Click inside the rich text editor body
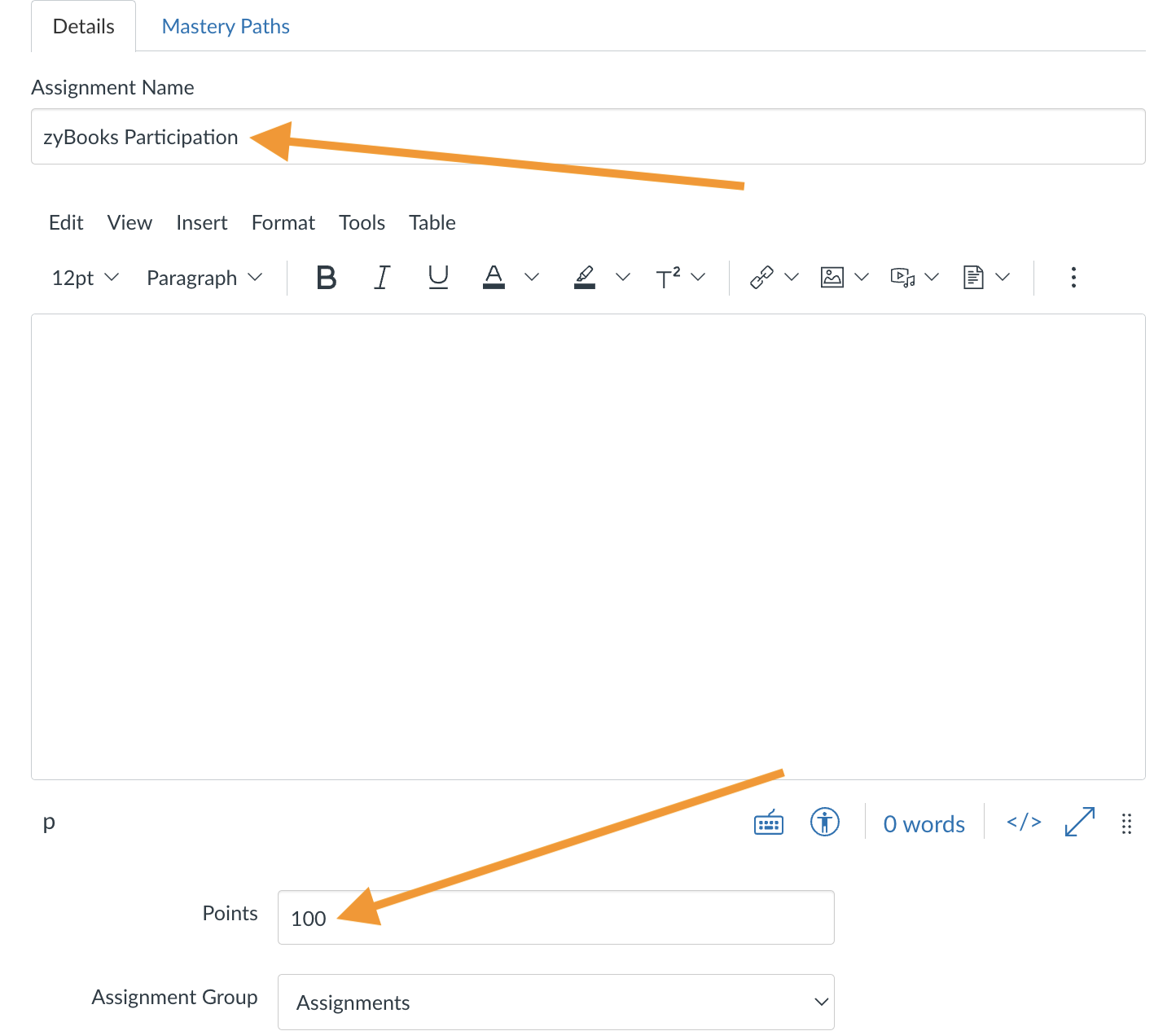The width and height of the screenshot is (1176, 1031). coord(588,546)
